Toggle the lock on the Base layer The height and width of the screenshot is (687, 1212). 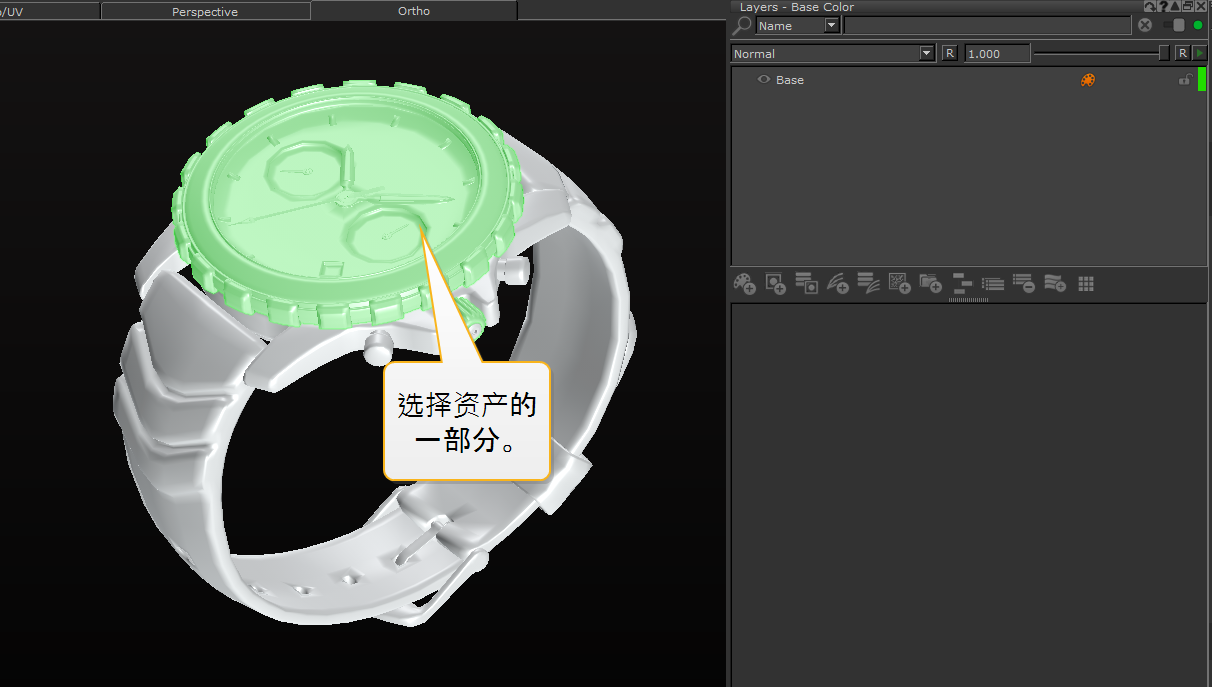[1185, 80]
